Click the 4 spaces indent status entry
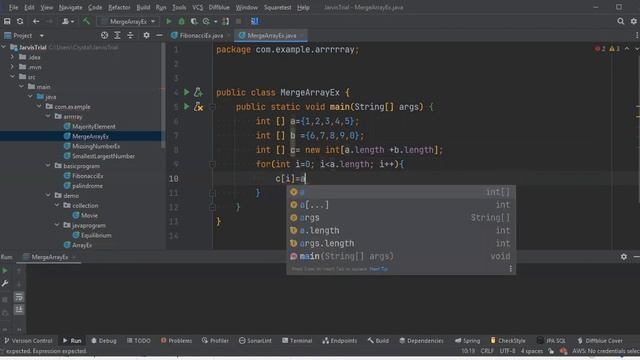The image size is (640, 360). pos(531,351)
